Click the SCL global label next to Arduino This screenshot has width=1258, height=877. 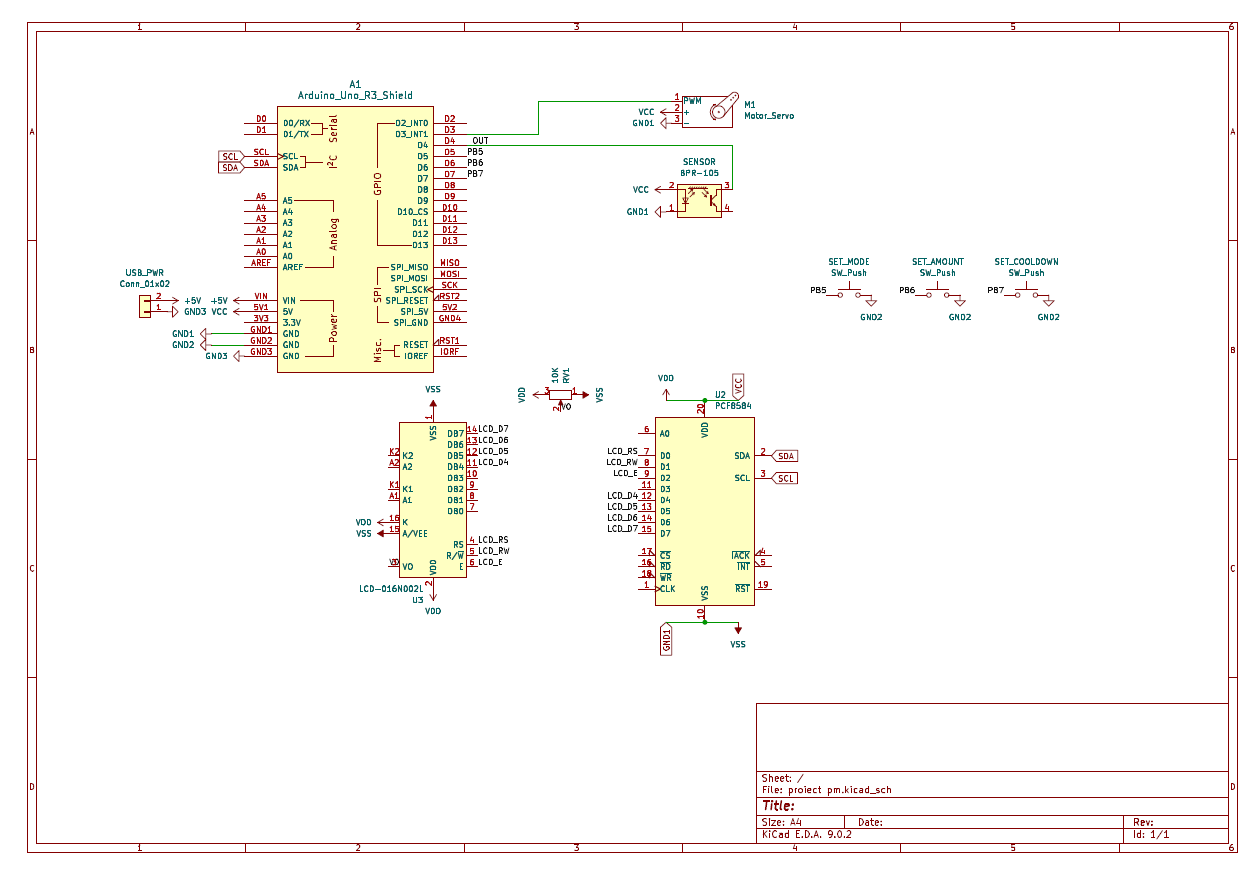[x=230, y=157]
